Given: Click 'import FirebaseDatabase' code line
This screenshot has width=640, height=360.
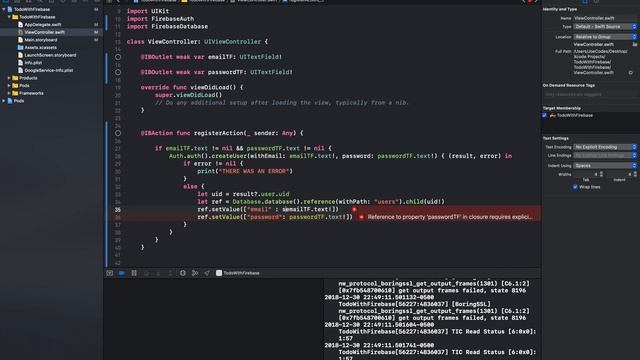Looking at the screenshot, I should click(167, 27).
